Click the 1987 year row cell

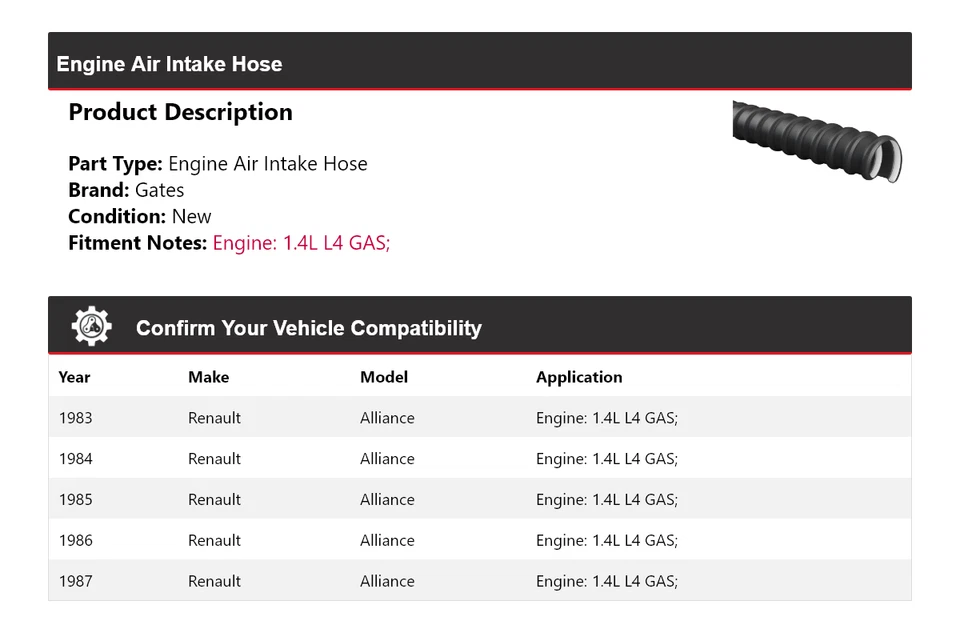click(x=75, y=581)
